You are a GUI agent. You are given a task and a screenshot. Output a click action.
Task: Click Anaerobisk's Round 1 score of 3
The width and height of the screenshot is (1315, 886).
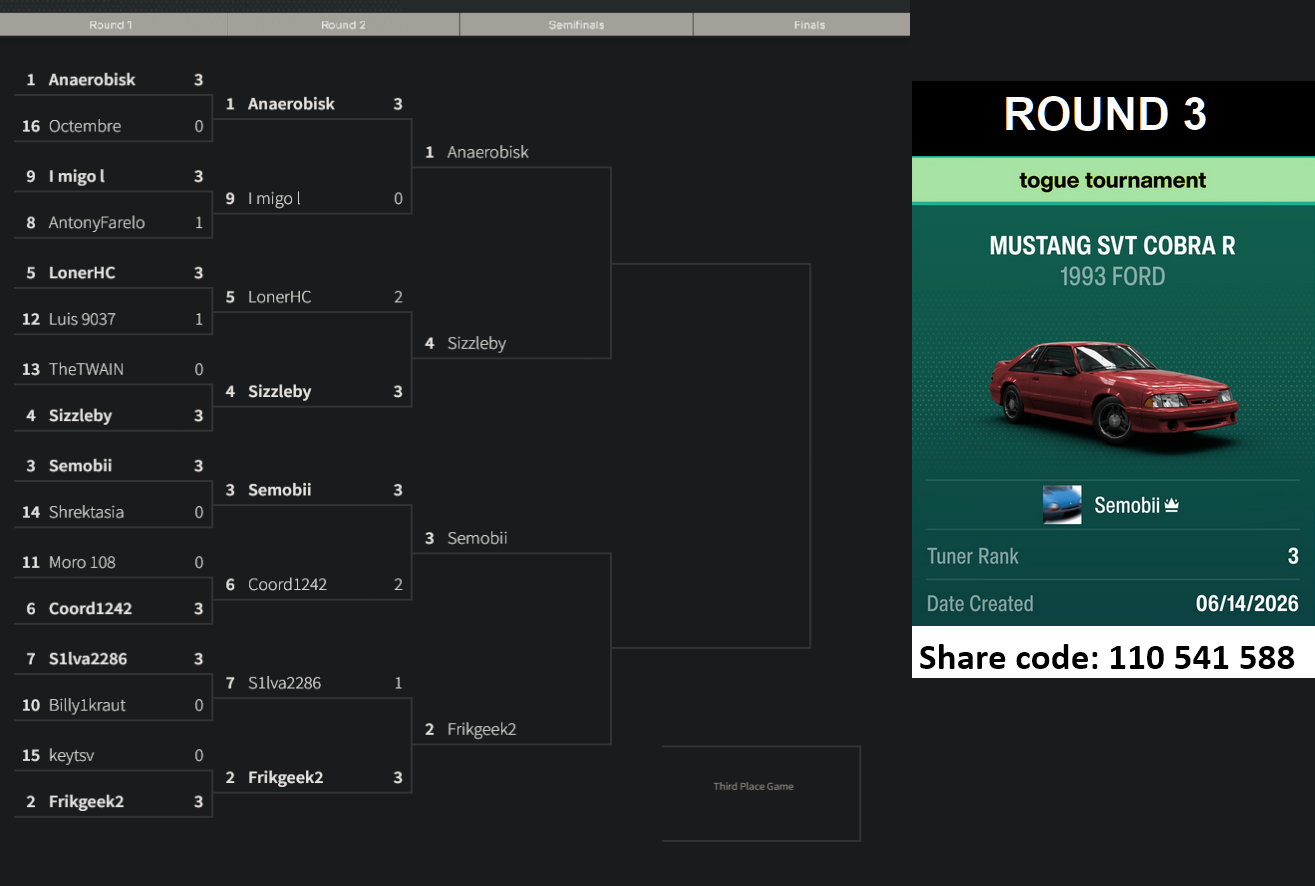(x=198, y=80)
